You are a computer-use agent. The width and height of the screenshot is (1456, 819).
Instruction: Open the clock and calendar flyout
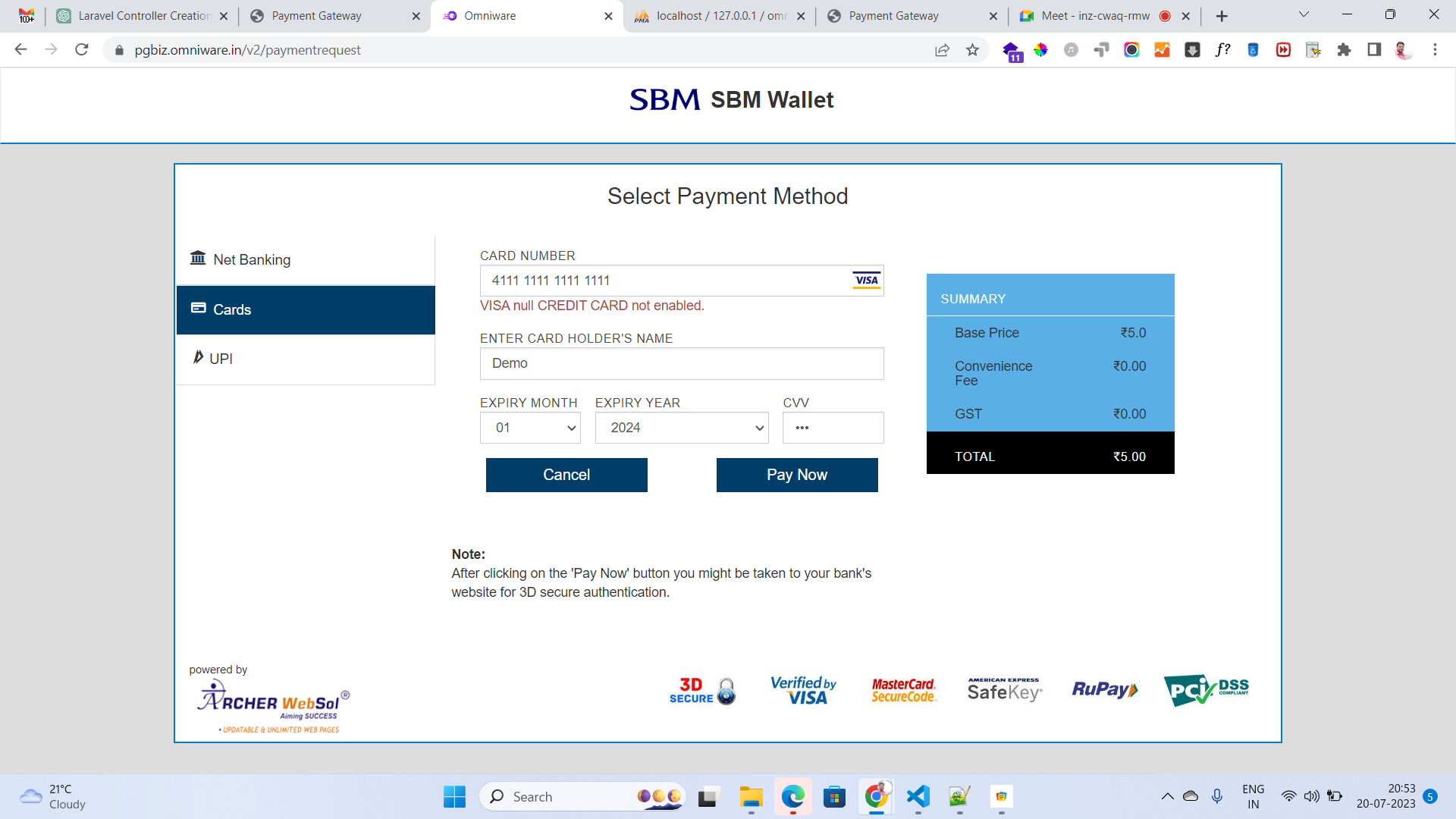tap(1386, 796)
